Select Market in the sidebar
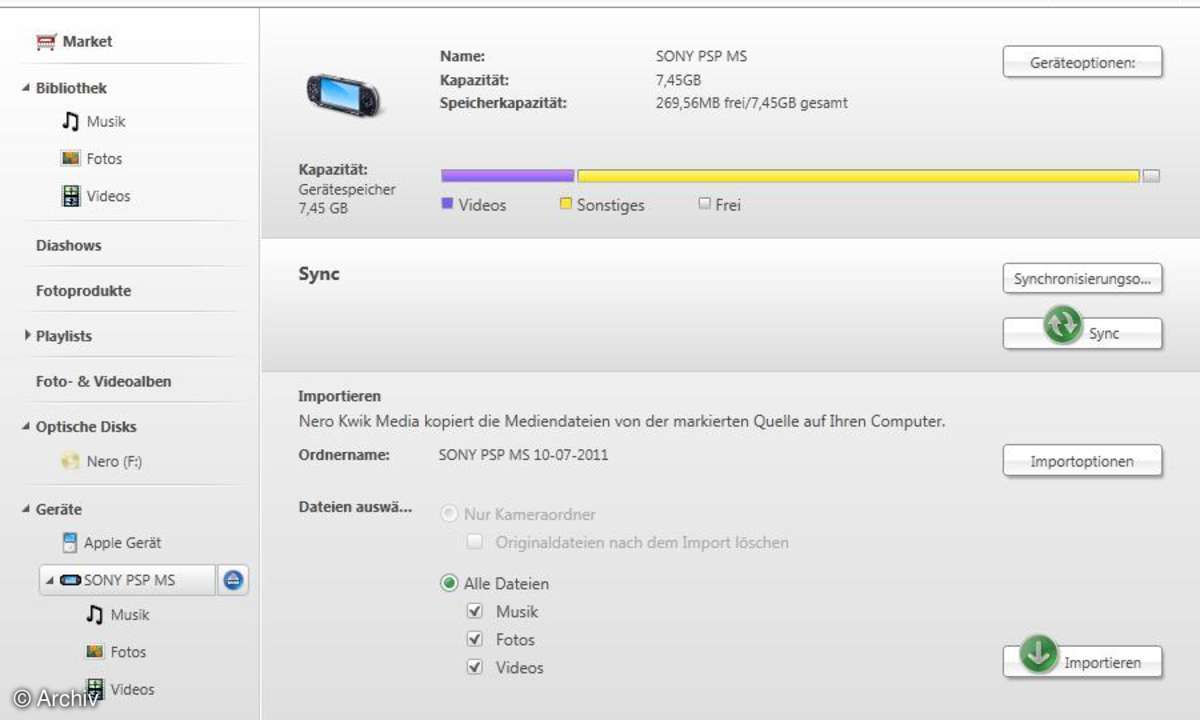 (87, 42)
